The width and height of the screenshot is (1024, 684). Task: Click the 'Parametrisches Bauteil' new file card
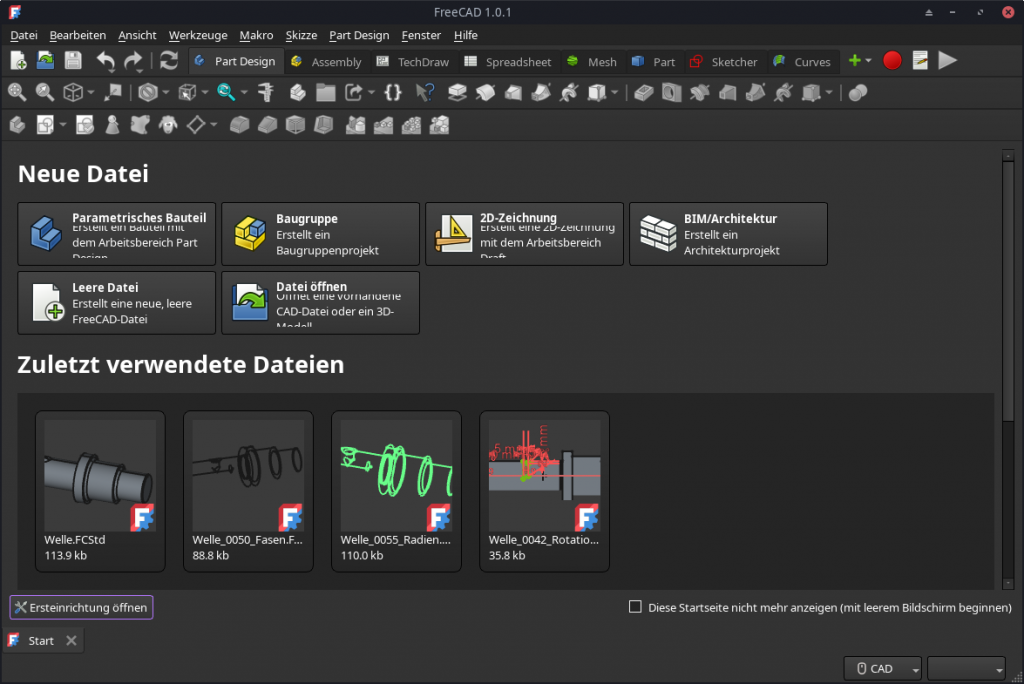[116, 234]
